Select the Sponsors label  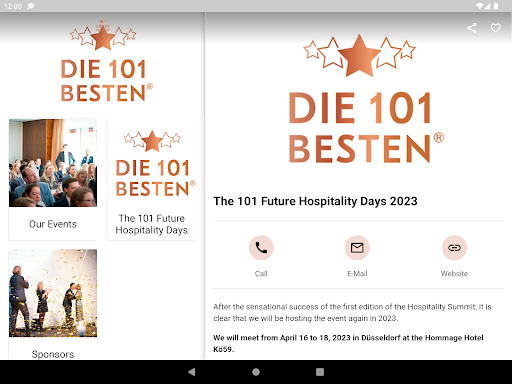tap(53, 354)
